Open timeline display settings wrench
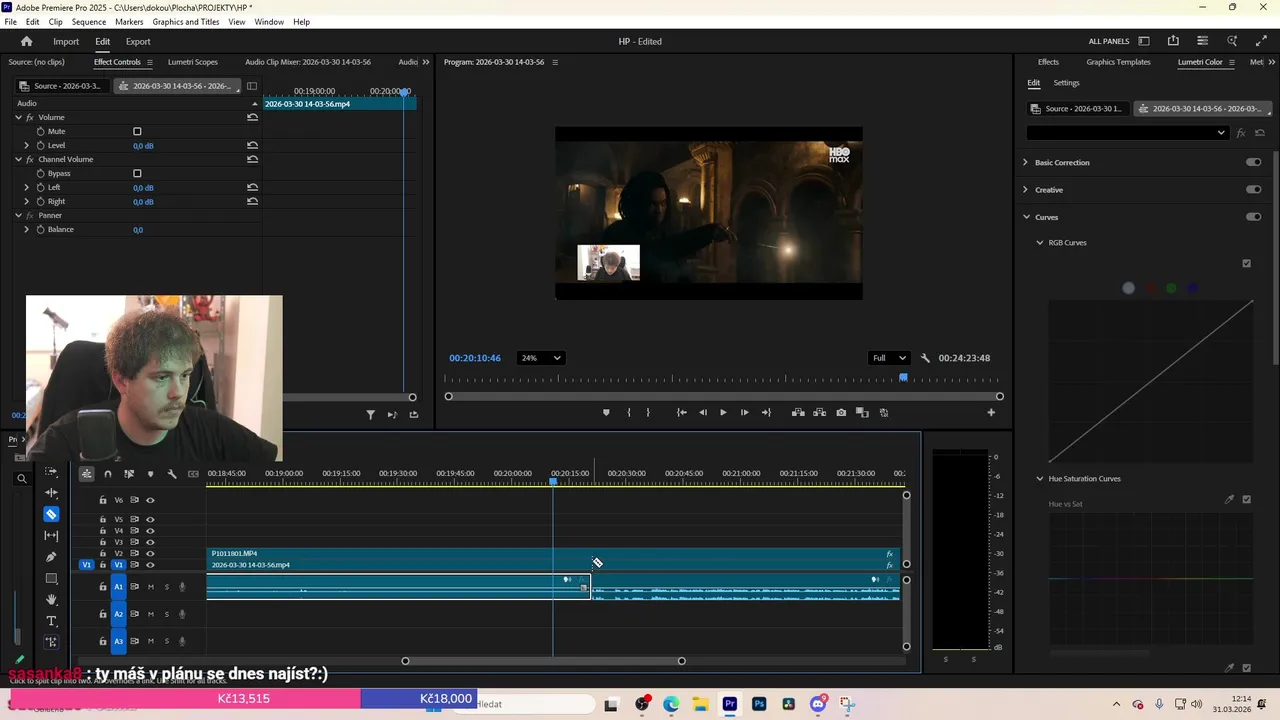Screen dimensions: 1280x720 (172, 474)
